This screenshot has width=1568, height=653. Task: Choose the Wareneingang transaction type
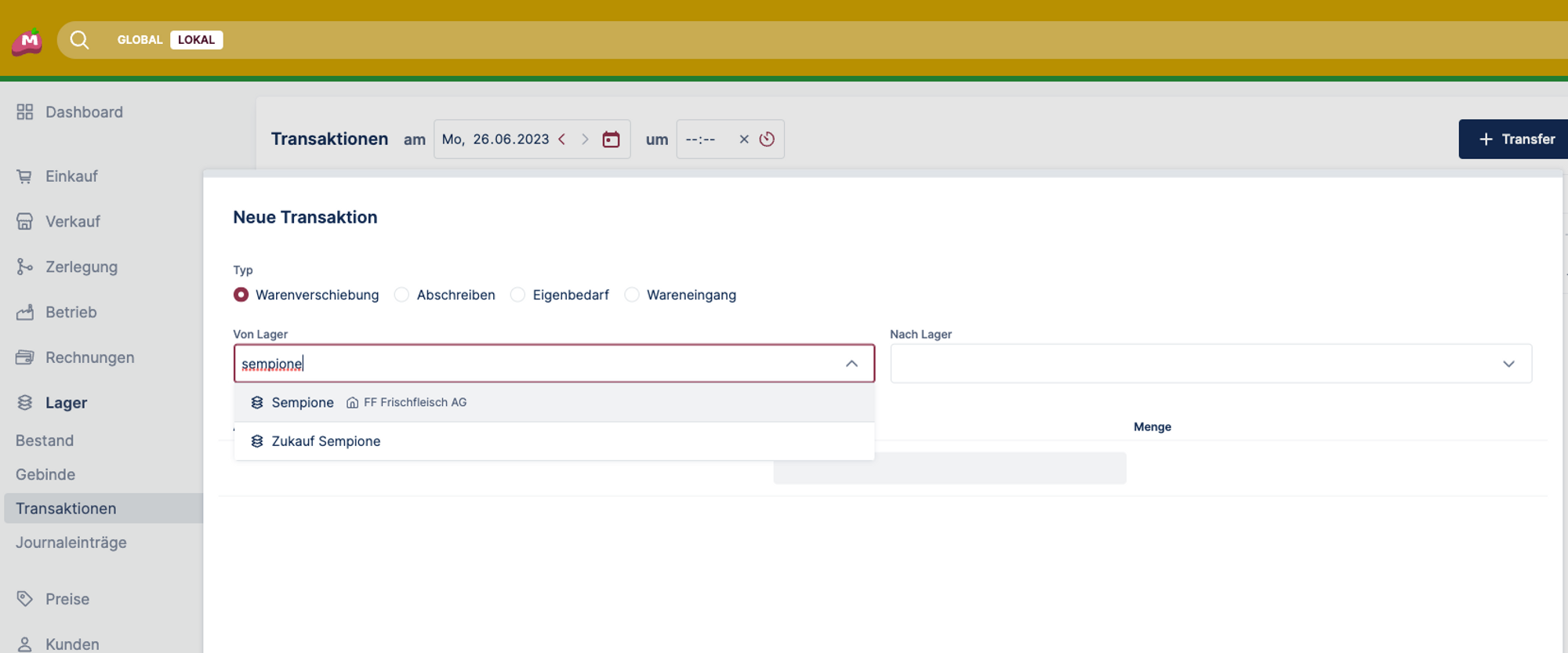click(632, 295)
